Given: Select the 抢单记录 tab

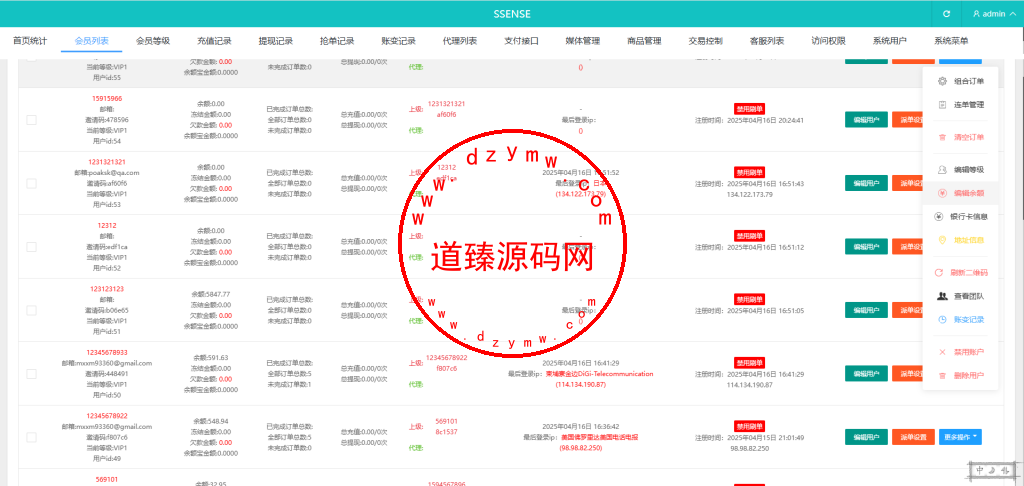Looking at the screenshot, I should click(337, 40).
